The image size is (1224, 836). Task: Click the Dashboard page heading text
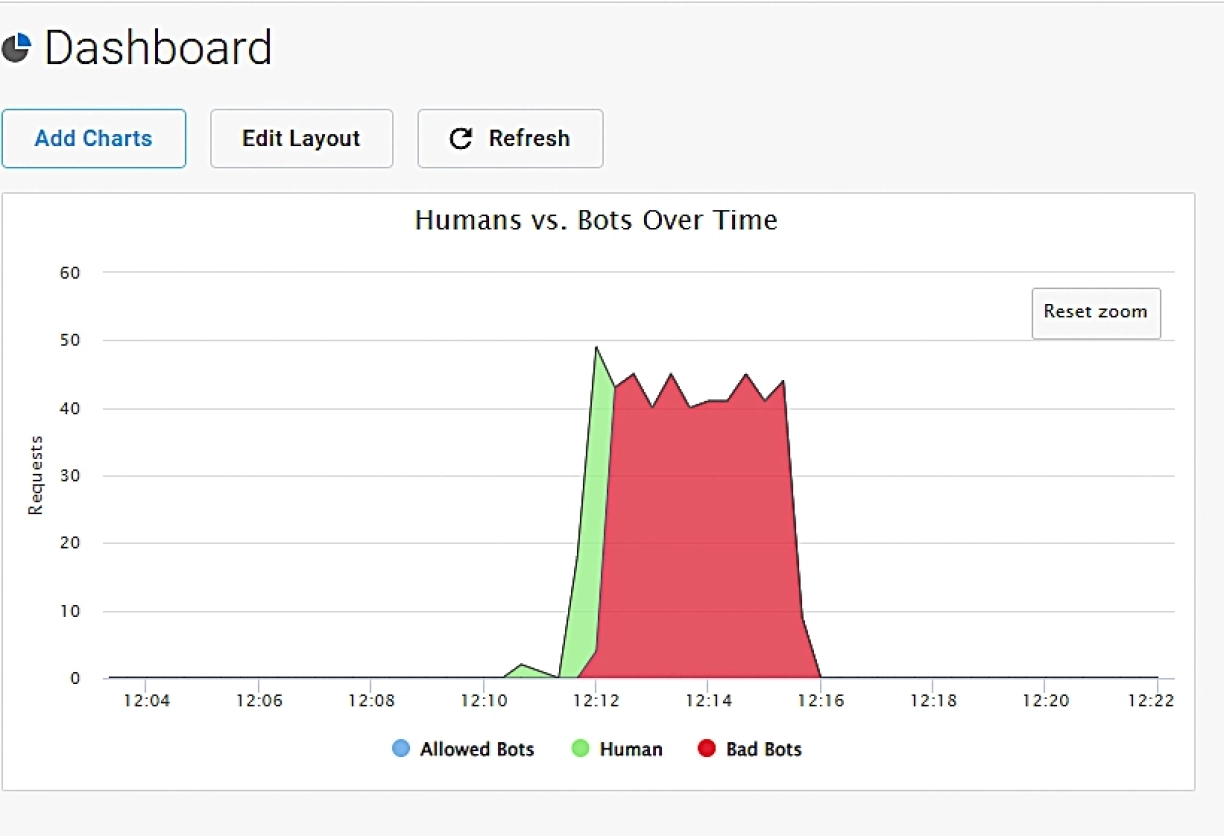[x=158, y=48]
